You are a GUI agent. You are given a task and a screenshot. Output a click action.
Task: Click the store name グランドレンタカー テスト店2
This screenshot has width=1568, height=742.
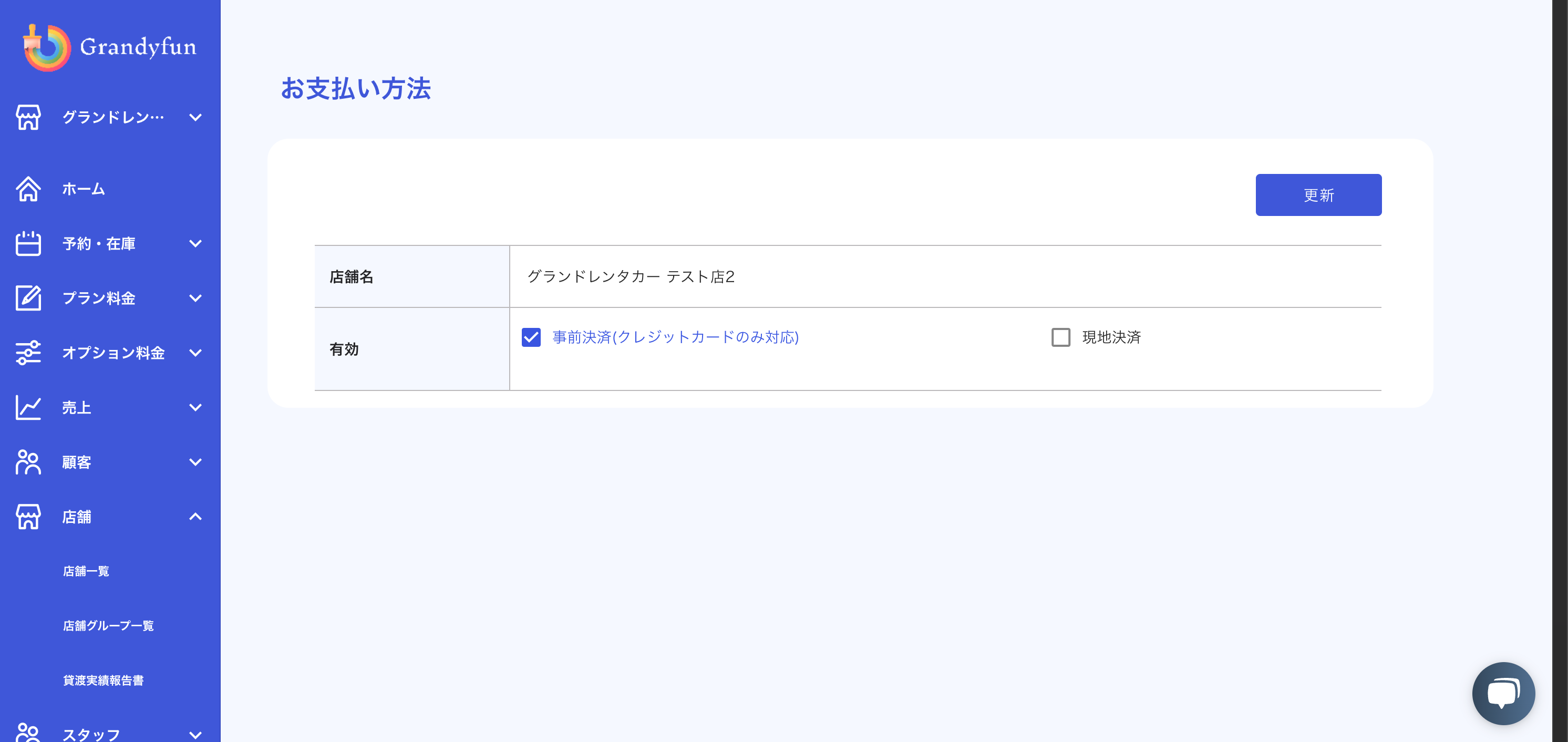pos(631,277)
